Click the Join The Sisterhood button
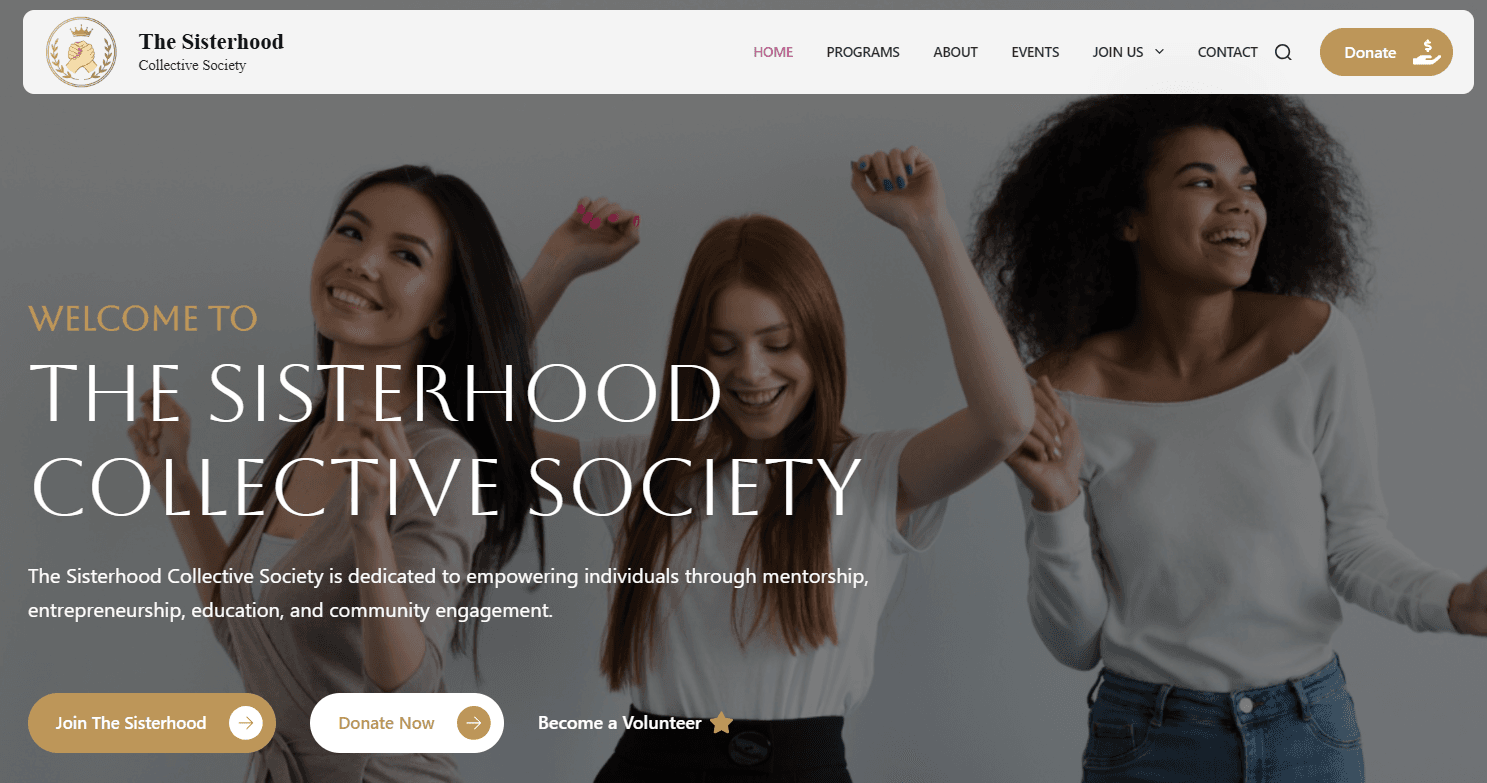Viewport: 1487px width, 783px height. pos(152,723)
